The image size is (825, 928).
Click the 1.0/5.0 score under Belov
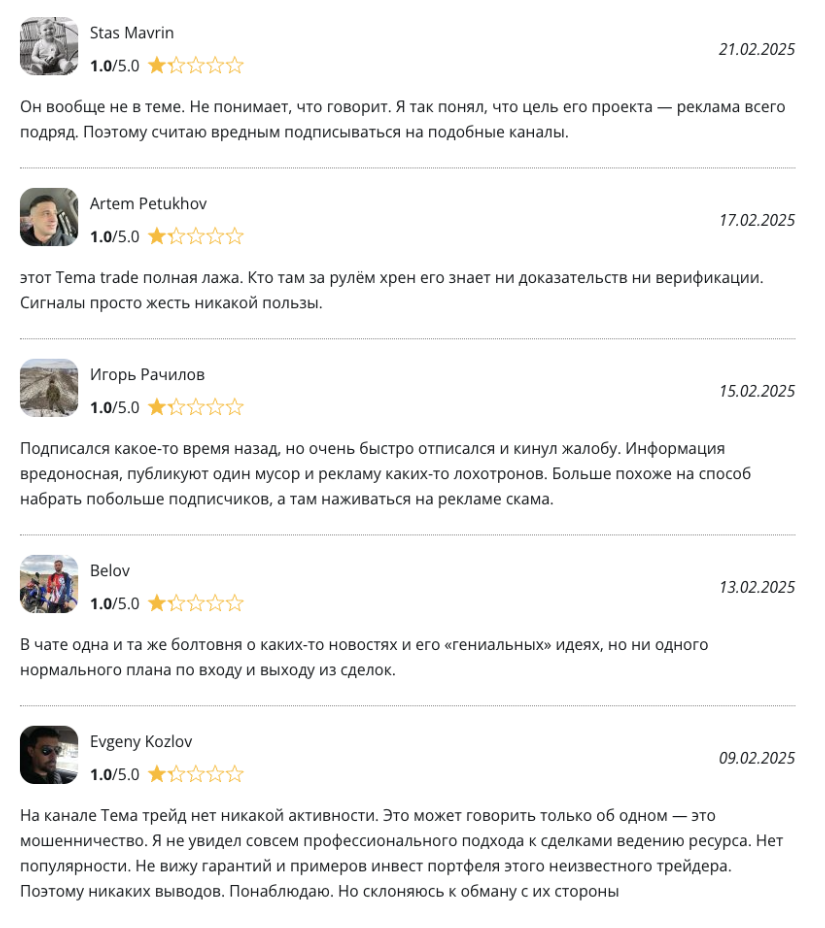115,604
